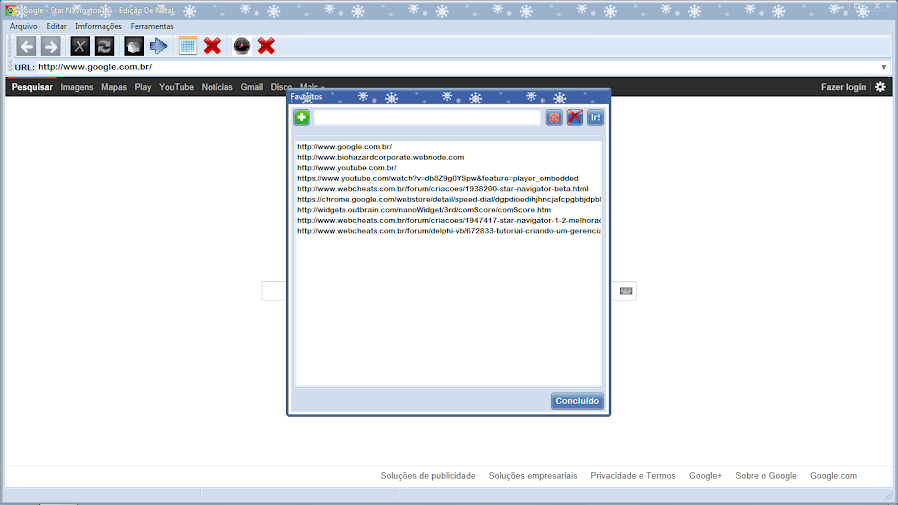The image size is (898, 505).
Task: Click the Fazer login link
Action: 843,87
